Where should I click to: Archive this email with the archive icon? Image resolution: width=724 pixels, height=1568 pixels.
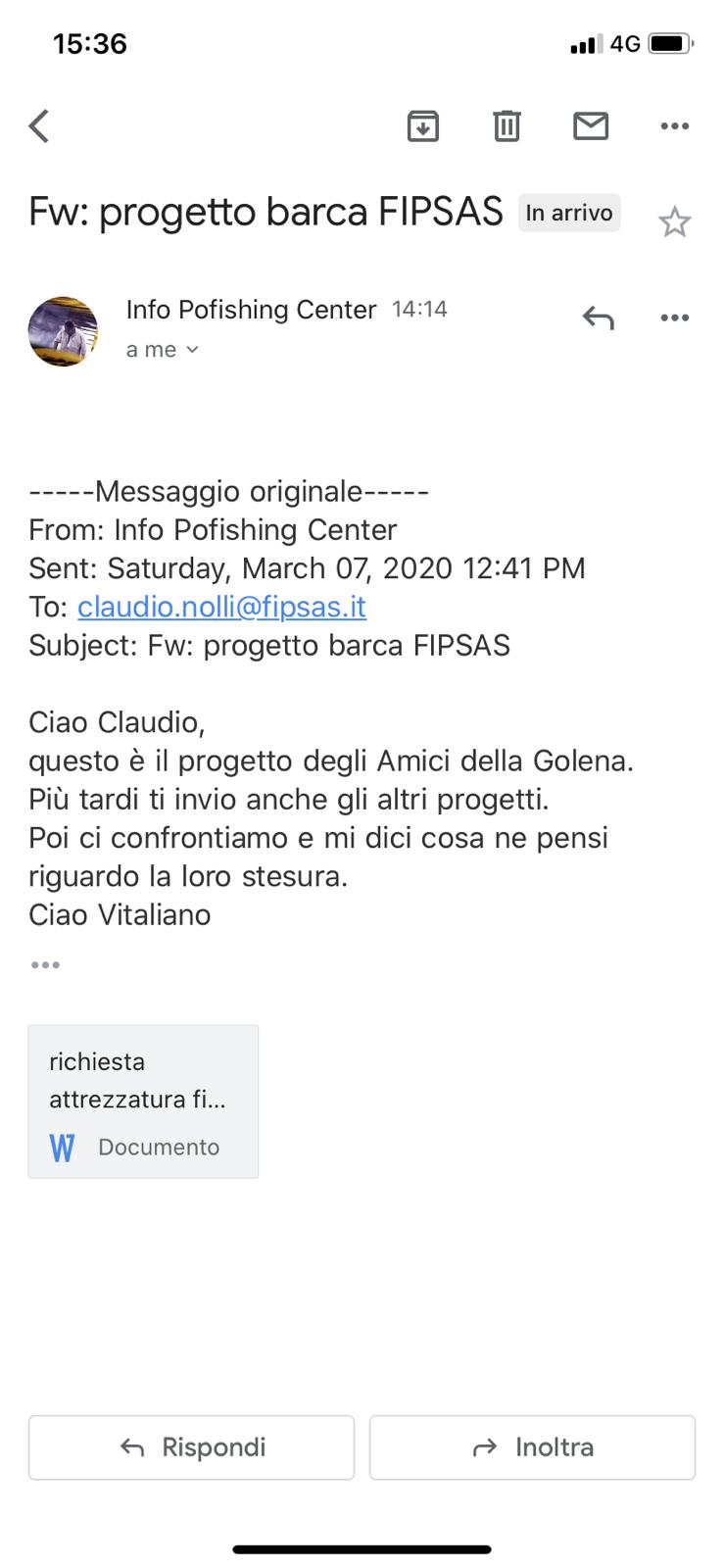(x=422, y=126)
